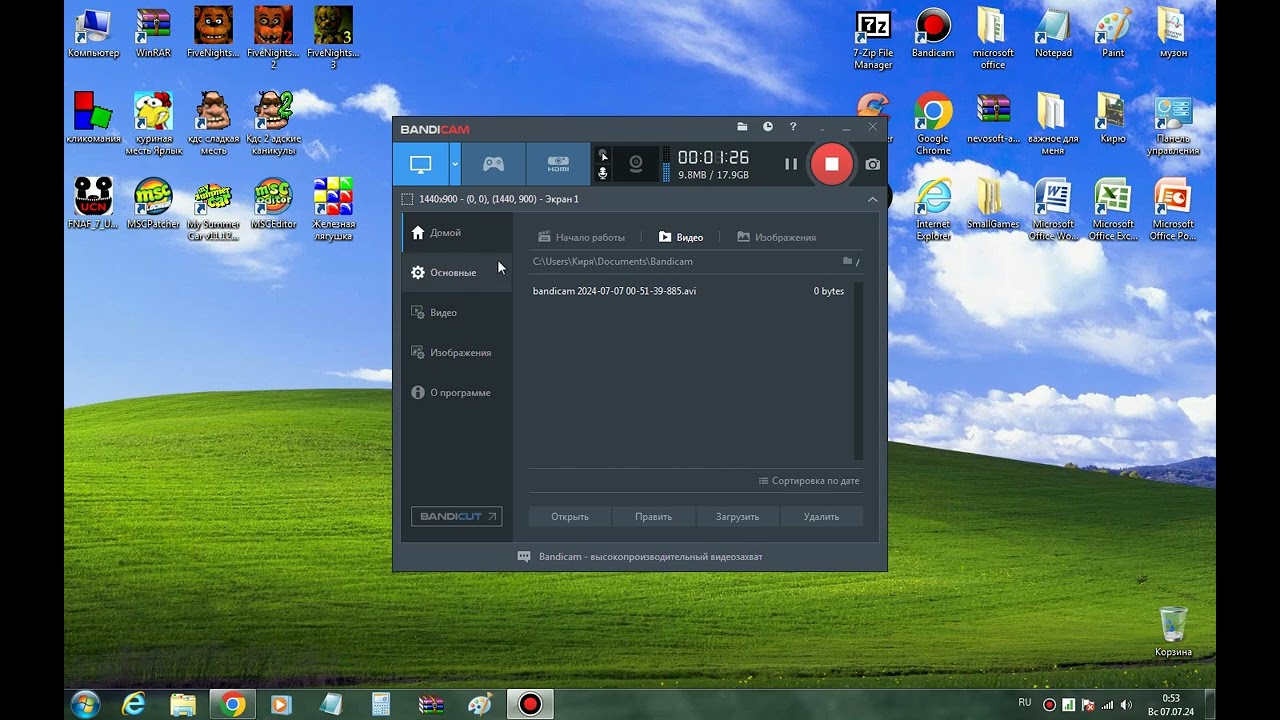The width and height of the screenshot is (1280, 720).
Task: Open the Microsoft Office Word shortcut
Action: (1053, 210)
